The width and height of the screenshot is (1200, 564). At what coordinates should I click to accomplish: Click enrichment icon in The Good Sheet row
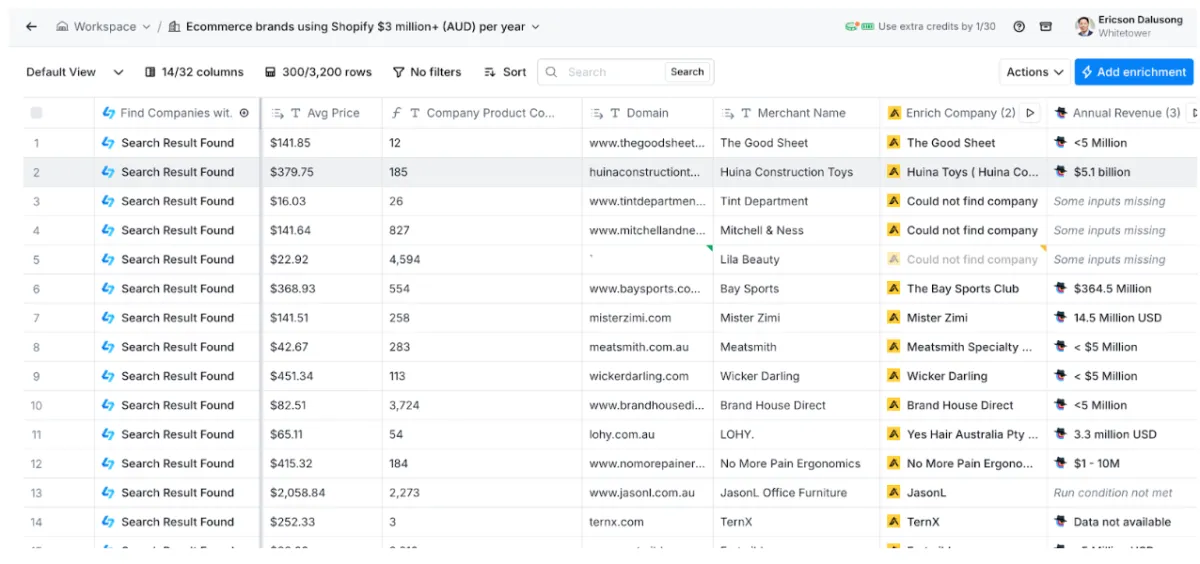click(x=894, y=143)
